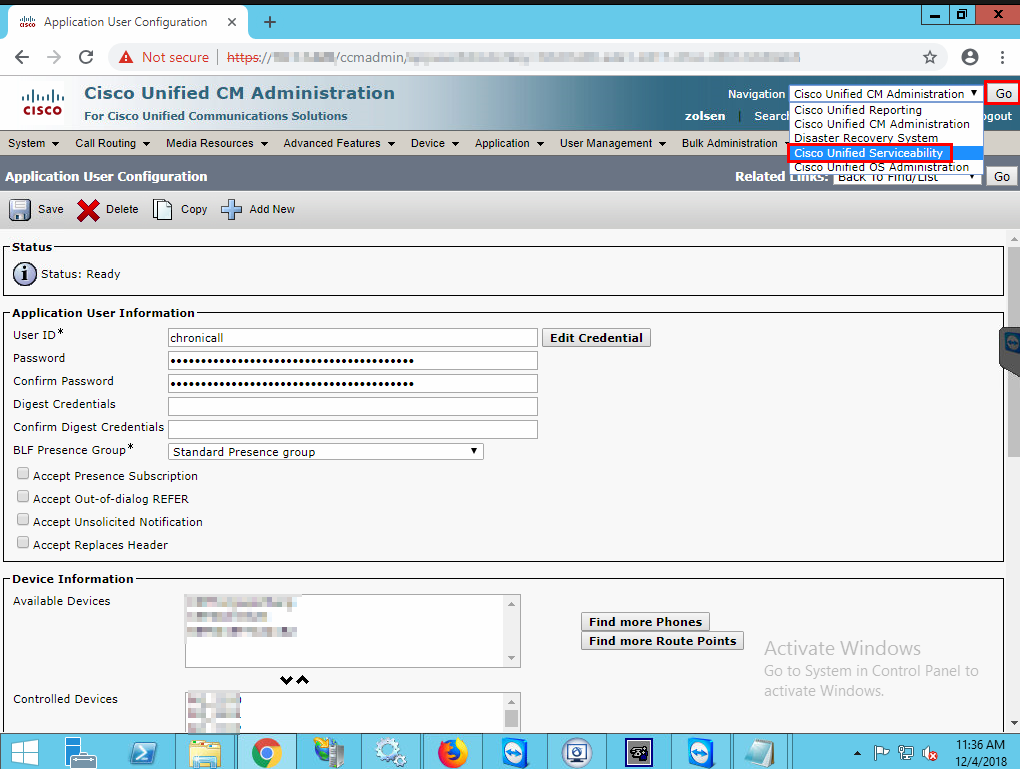Click the red Delete X icon
This screenshot has height=769, width=1020.
88,209
